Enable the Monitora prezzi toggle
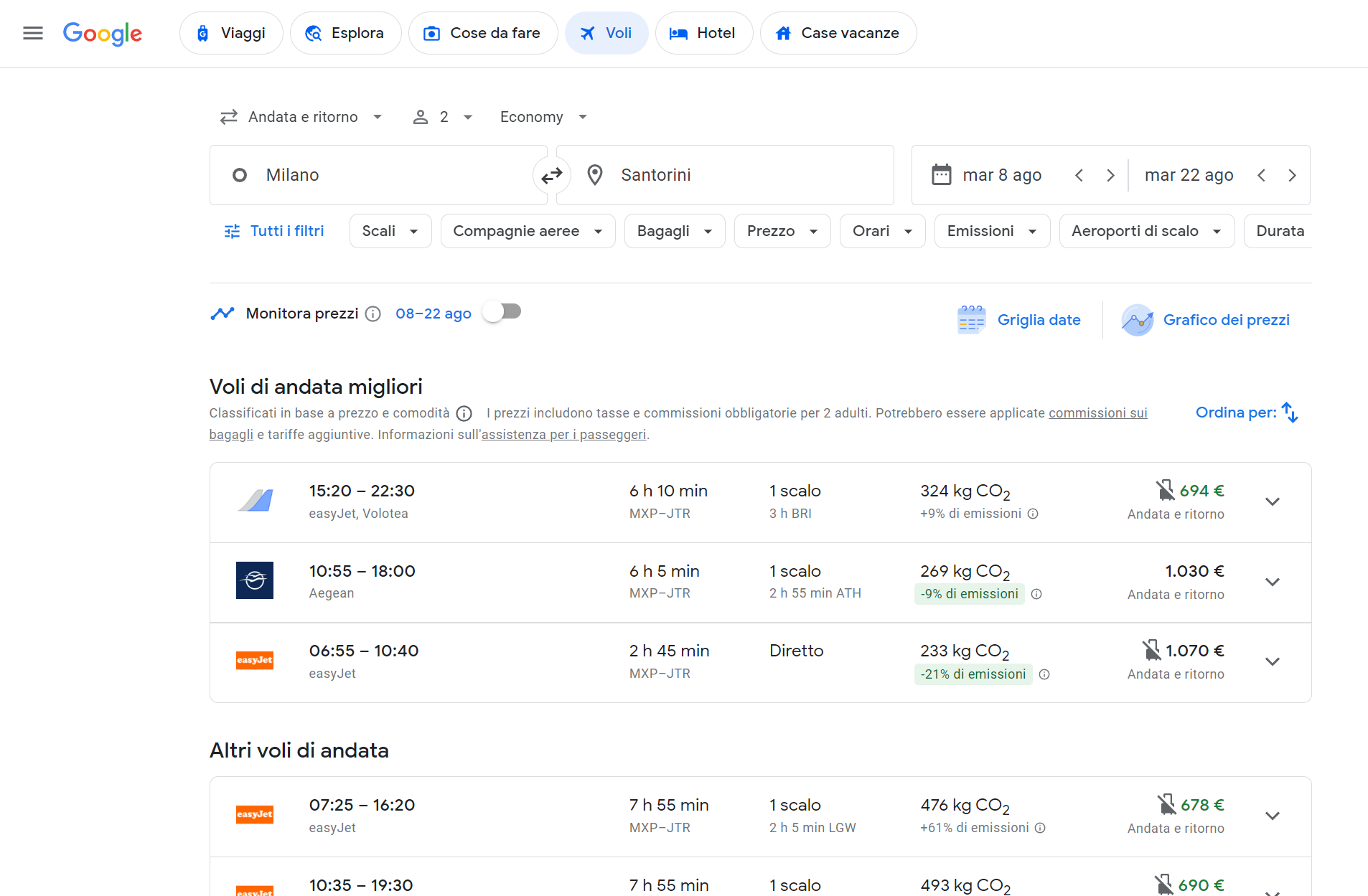The height and width of the screenshot is (896, 1368). [x=502, y=311]
